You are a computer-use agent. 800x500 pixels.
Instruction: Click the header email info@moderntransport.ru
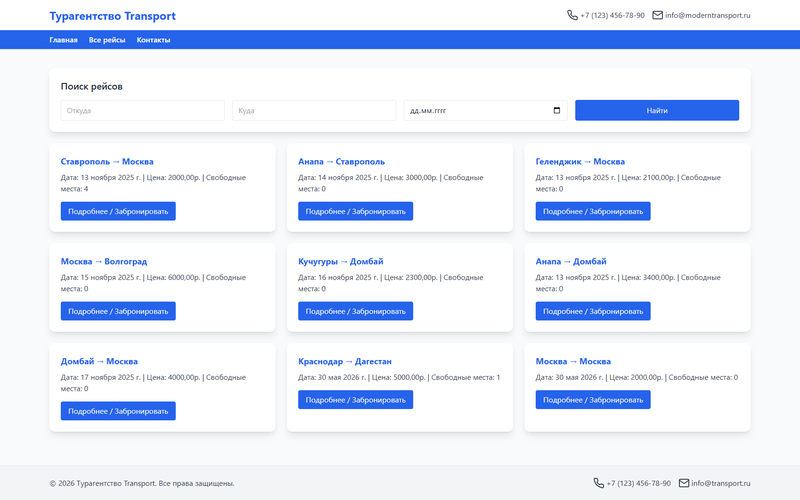[708, 15]
